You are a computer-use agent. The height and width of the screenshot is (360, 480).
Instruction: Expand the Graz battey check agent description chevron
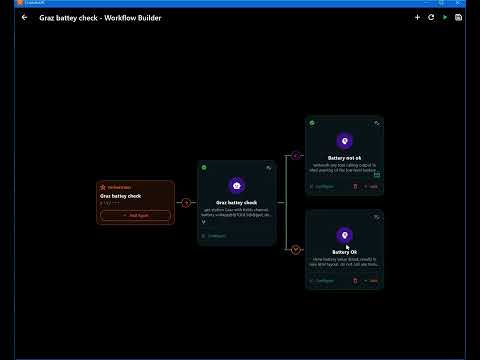click(203, 222)
